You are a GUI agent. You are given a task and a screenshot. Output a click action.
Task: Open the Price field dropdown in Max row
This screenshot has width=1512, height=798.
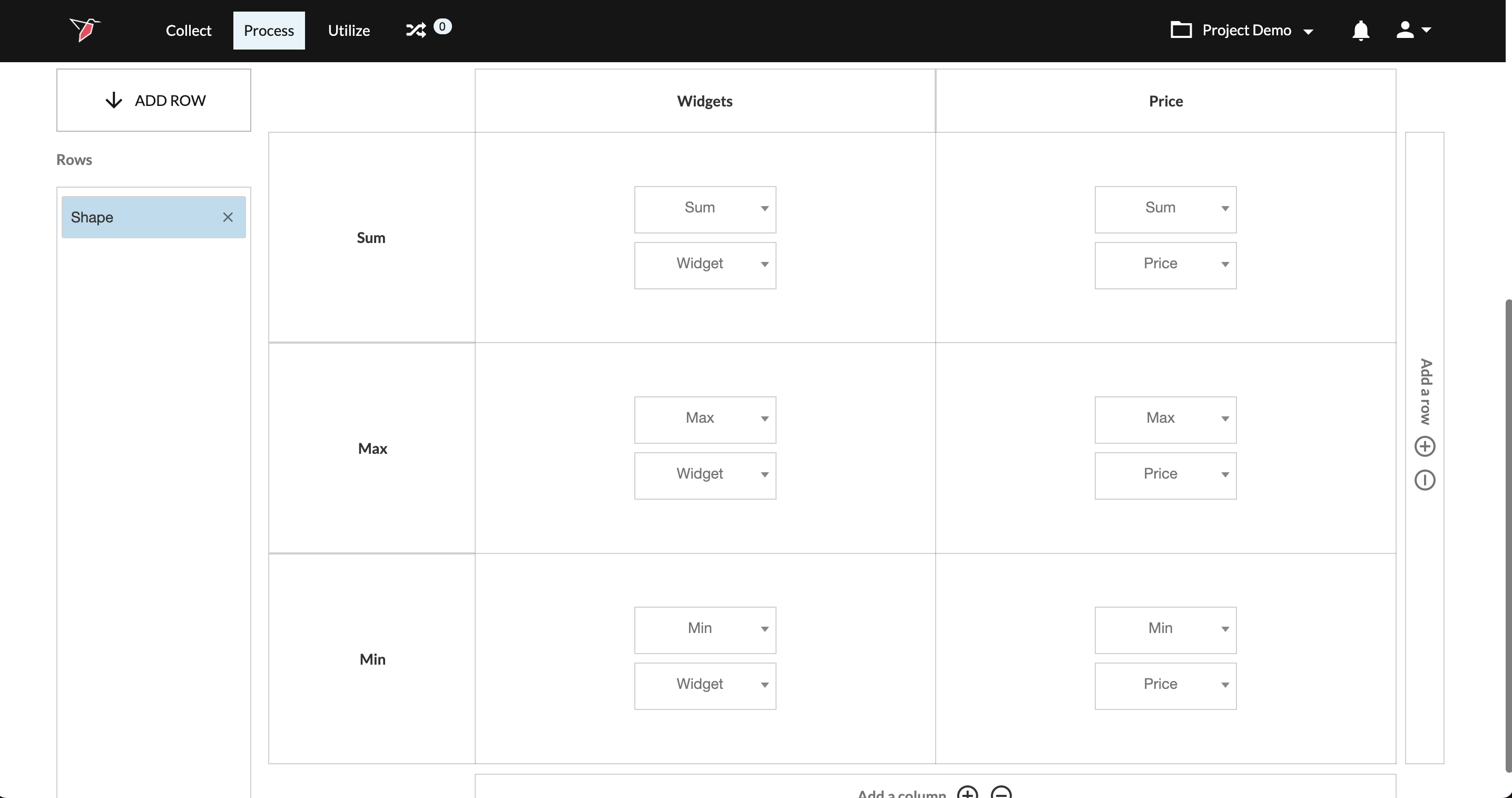coord(1165,475)
